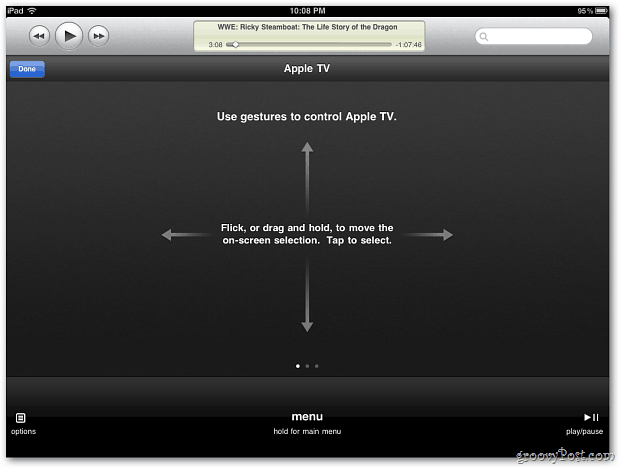Tap the Wi-Fi status icon
This screenshot has width=620, height=468.
[32, 11]
